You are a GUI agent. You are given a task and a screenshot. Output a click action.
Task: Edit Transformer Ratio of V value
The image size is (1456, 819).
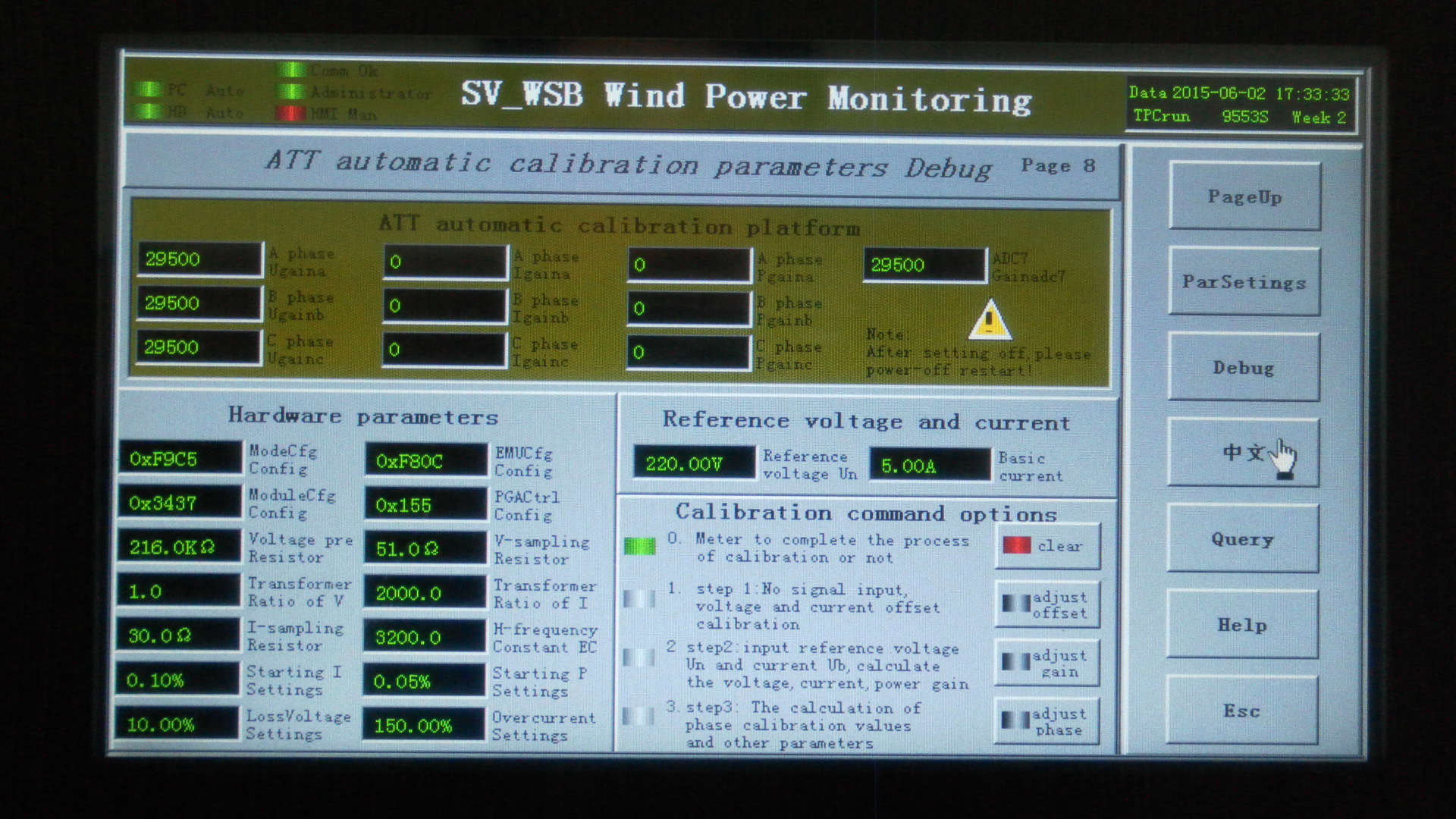[179, 591]
